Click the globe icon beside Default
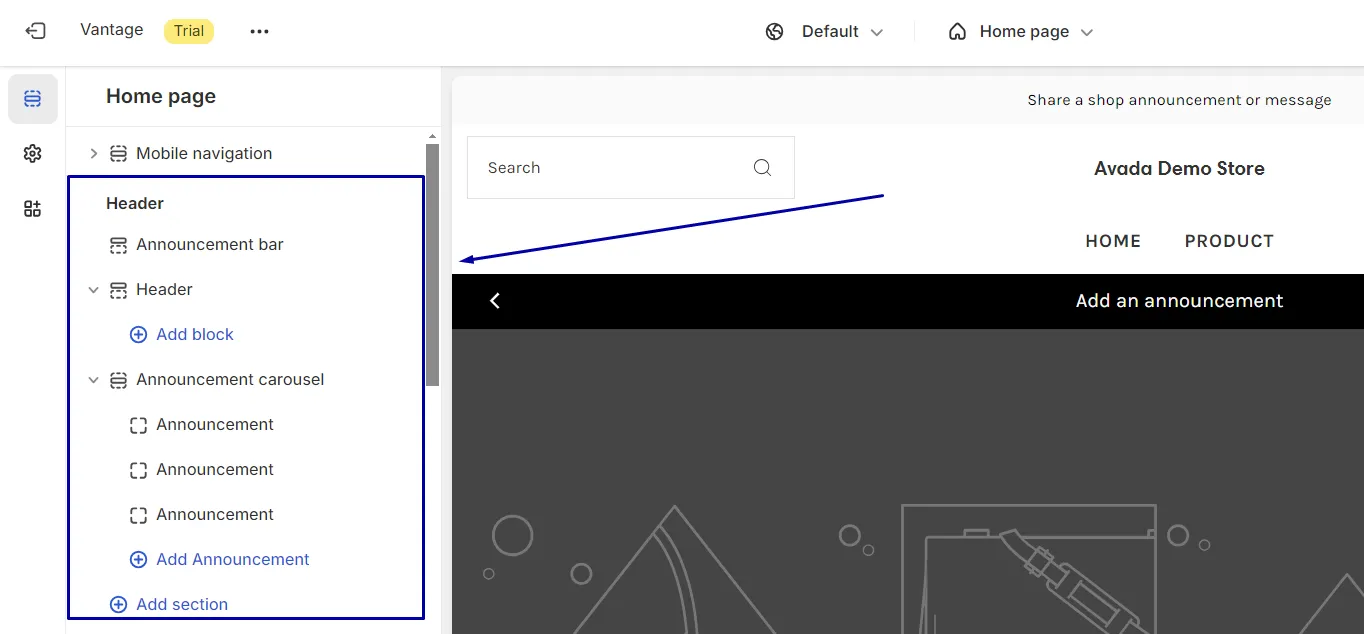Viewport: 1364px width, 634px height. coord(774,32)
